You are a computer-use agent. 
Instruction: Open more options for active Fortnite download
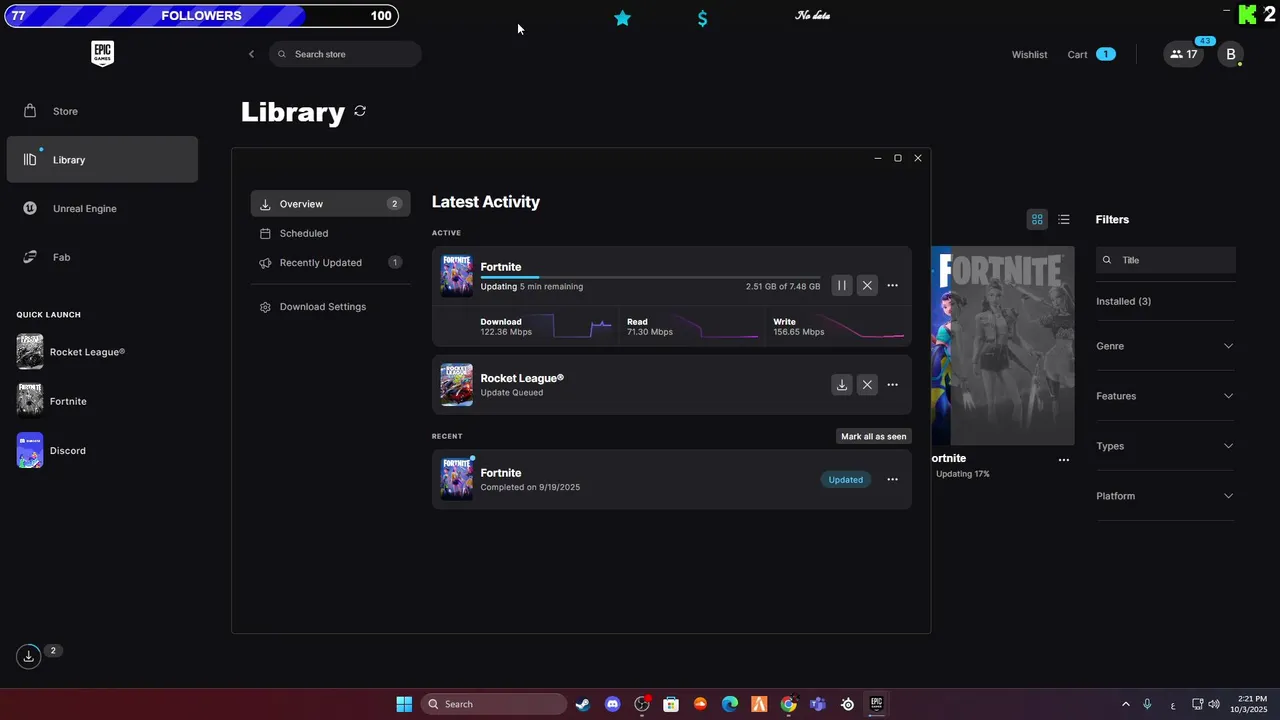pyautogui.click(x=893, y=286)
